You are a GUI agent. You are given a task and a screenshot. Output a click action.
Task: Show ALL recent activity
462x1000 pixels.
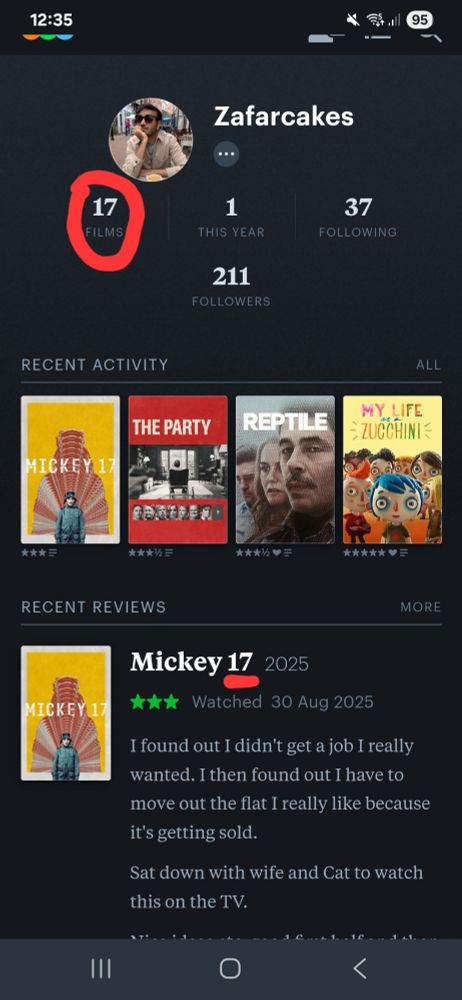click(x=428, y=365)
